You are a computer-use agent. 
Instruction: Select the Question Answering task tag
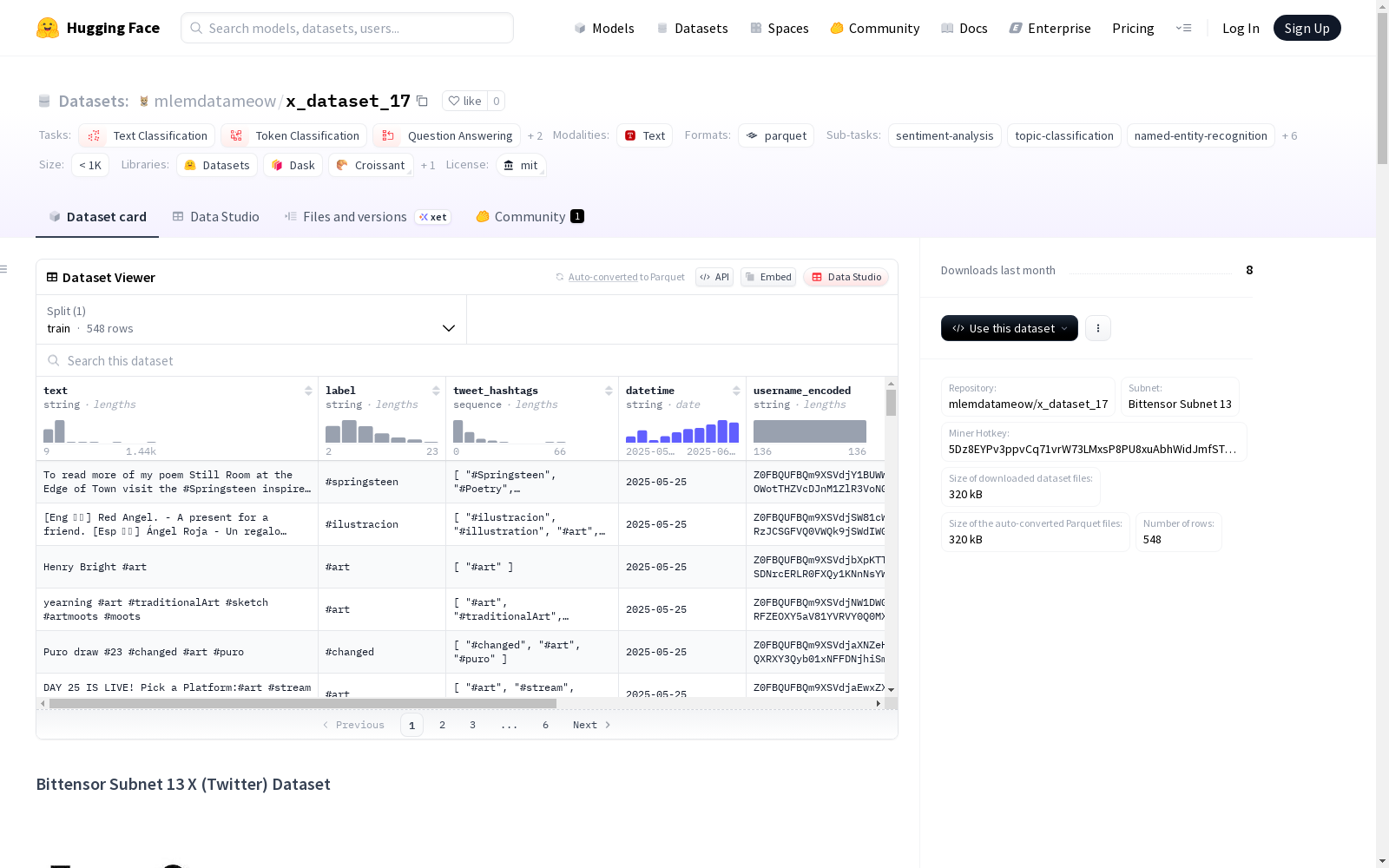[x=446, y=135]
